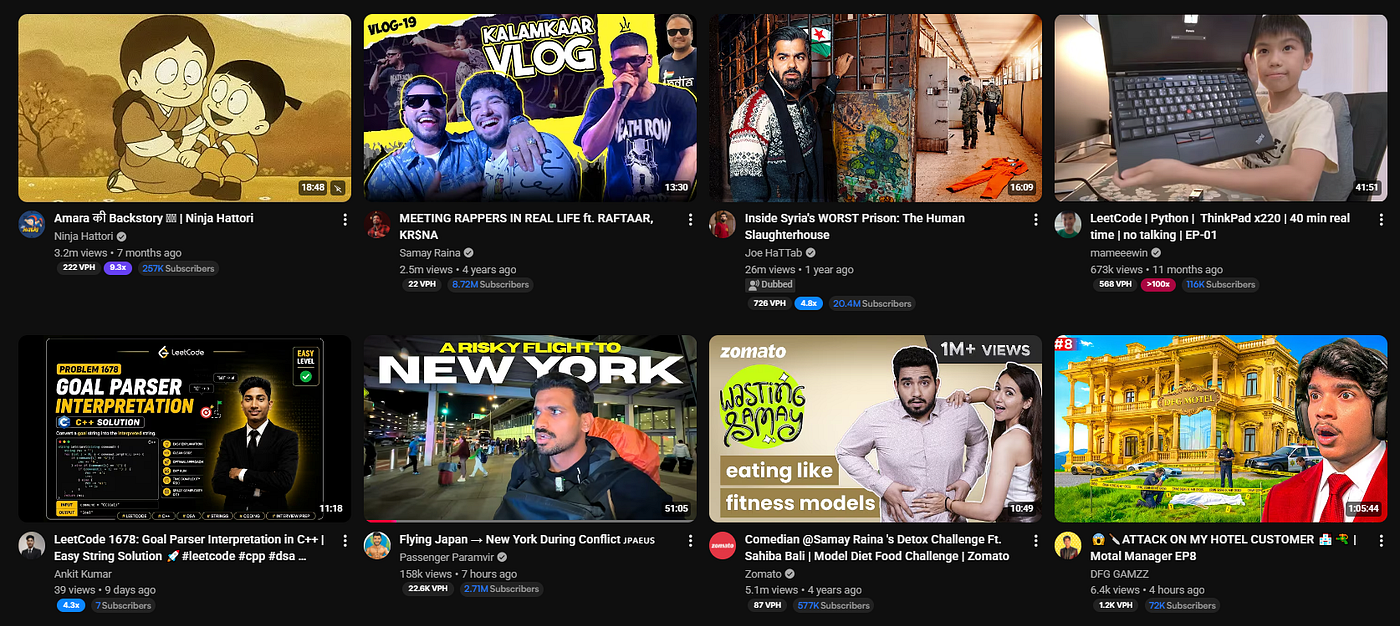Open LeetCode 1678 Goal Parser title
The height and width of the screenshot is (626, 1400).
pyautogui.click(x=188, y=547)
